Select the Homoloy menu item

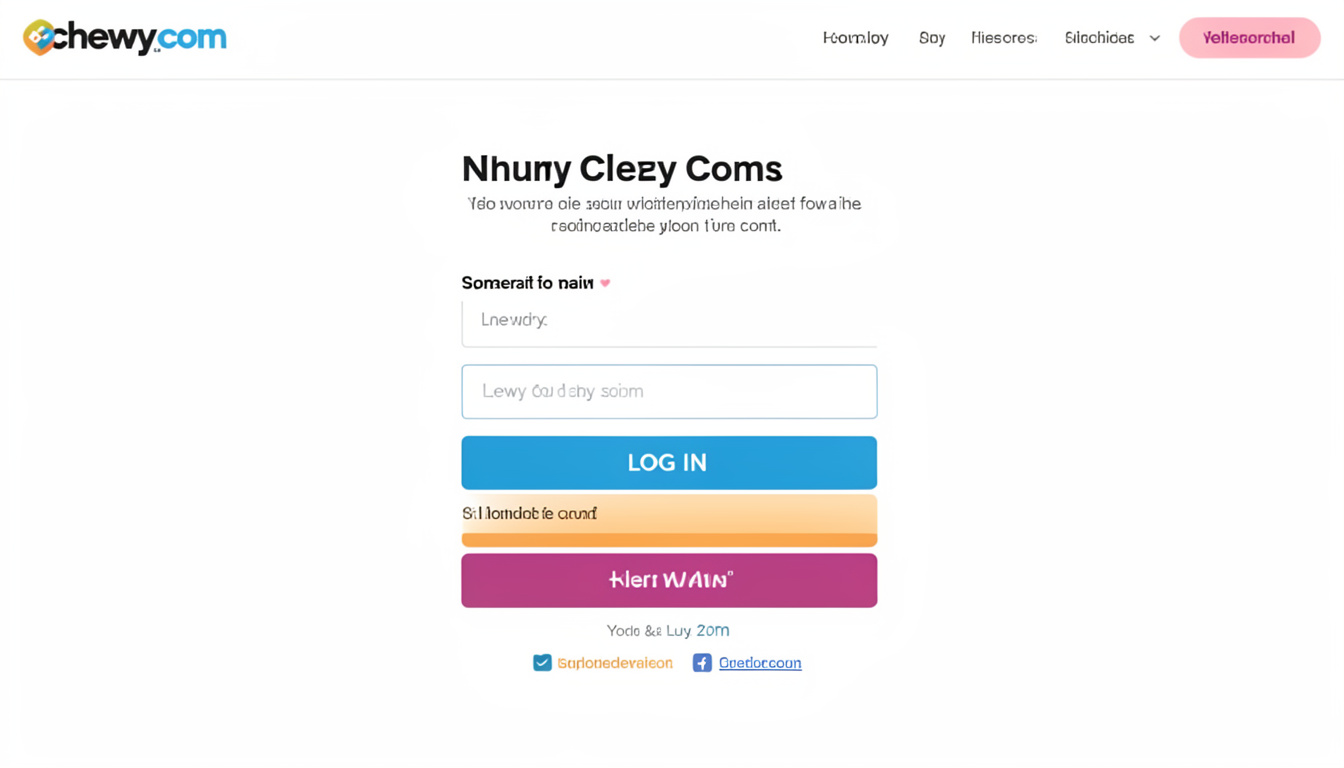[x=855, y=37]
